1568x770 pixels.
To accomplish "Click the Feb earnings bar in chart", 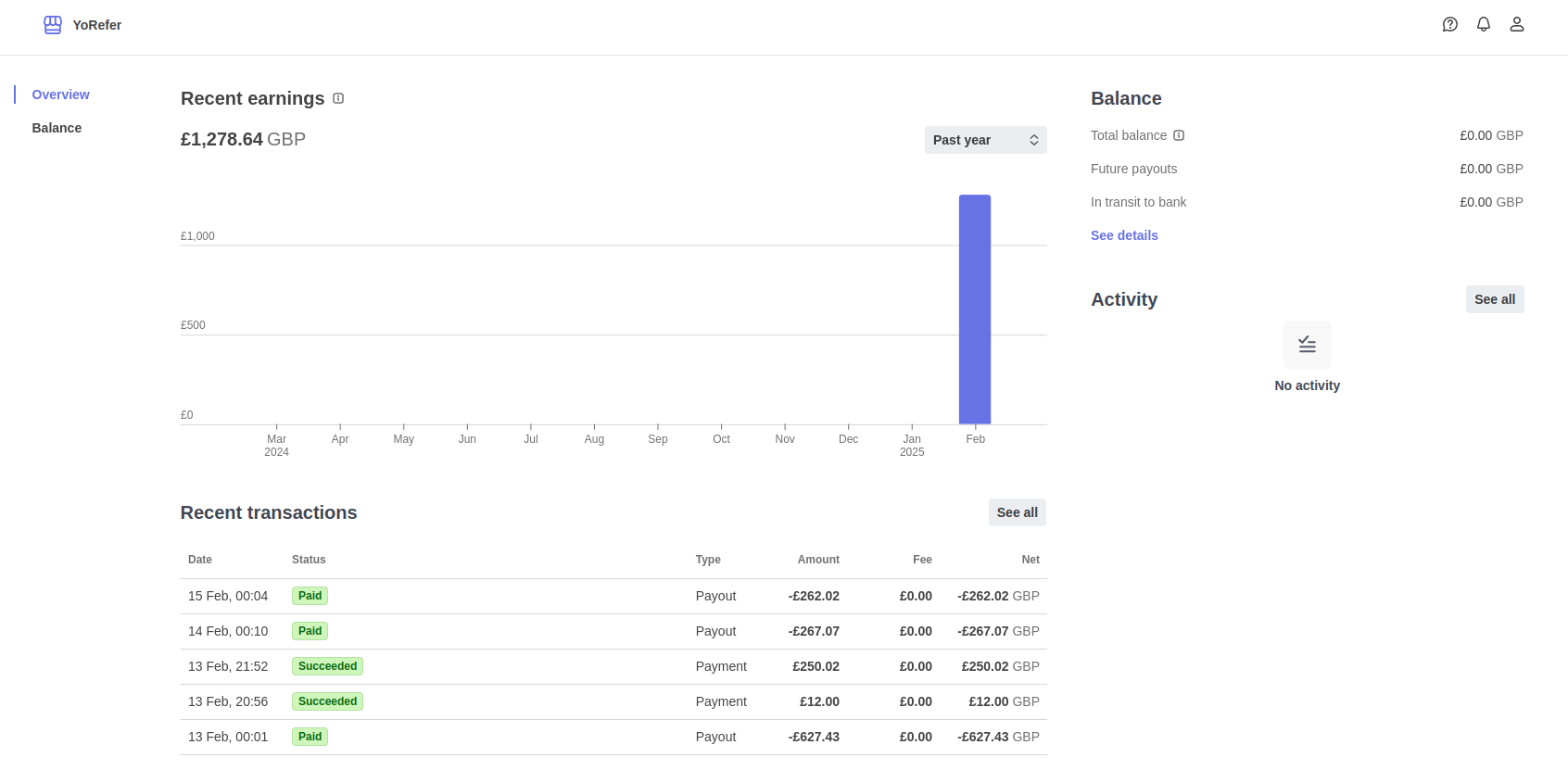I will pyautogui.click(x=975, y=309).
